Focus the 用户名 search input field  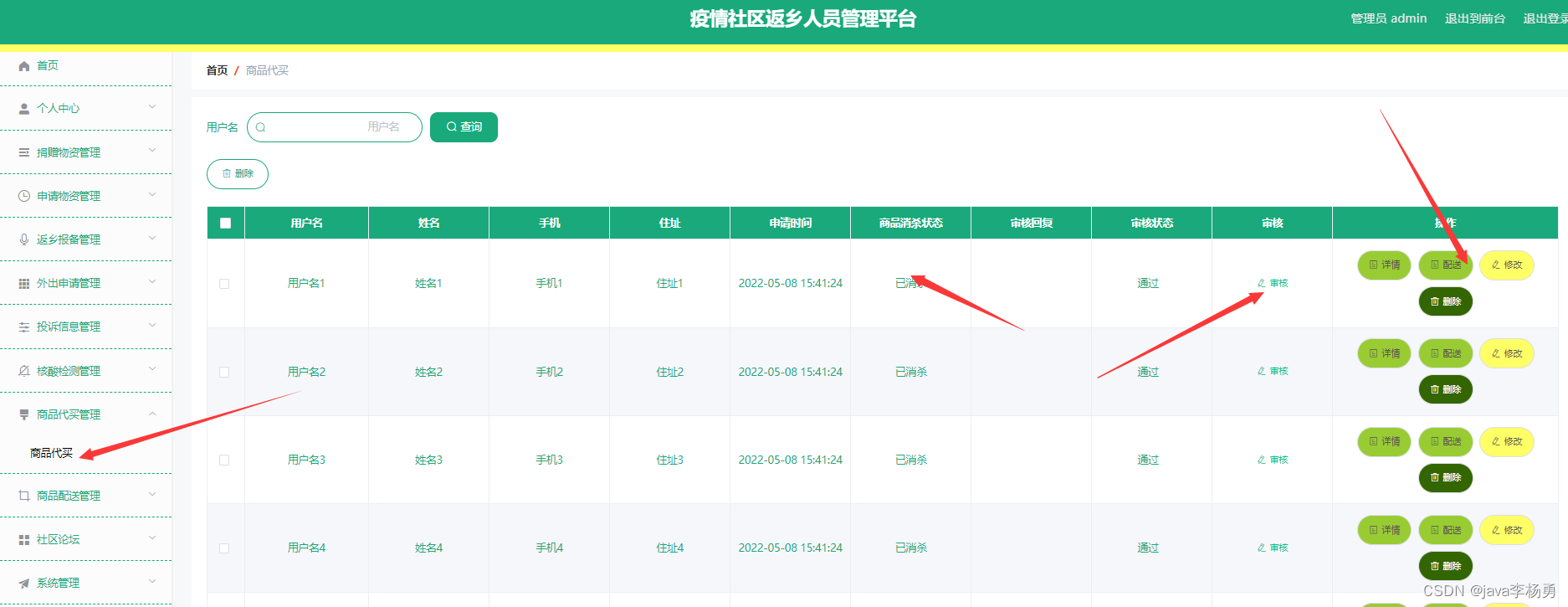click(x=335, y=127)
